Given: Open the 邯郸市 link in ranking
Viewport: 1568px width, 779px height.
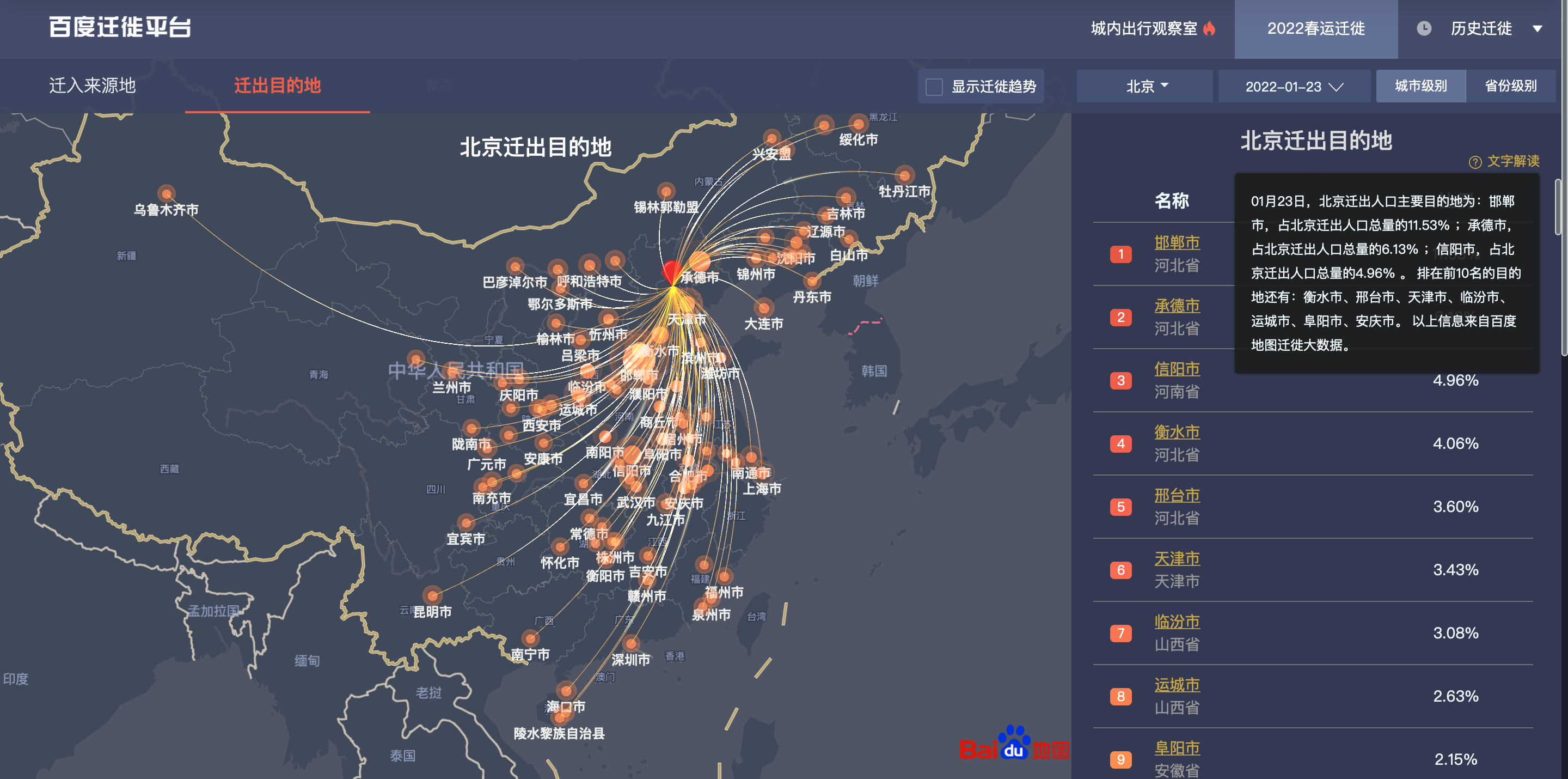Looking at the screenshot, I should coord(1177,242).
